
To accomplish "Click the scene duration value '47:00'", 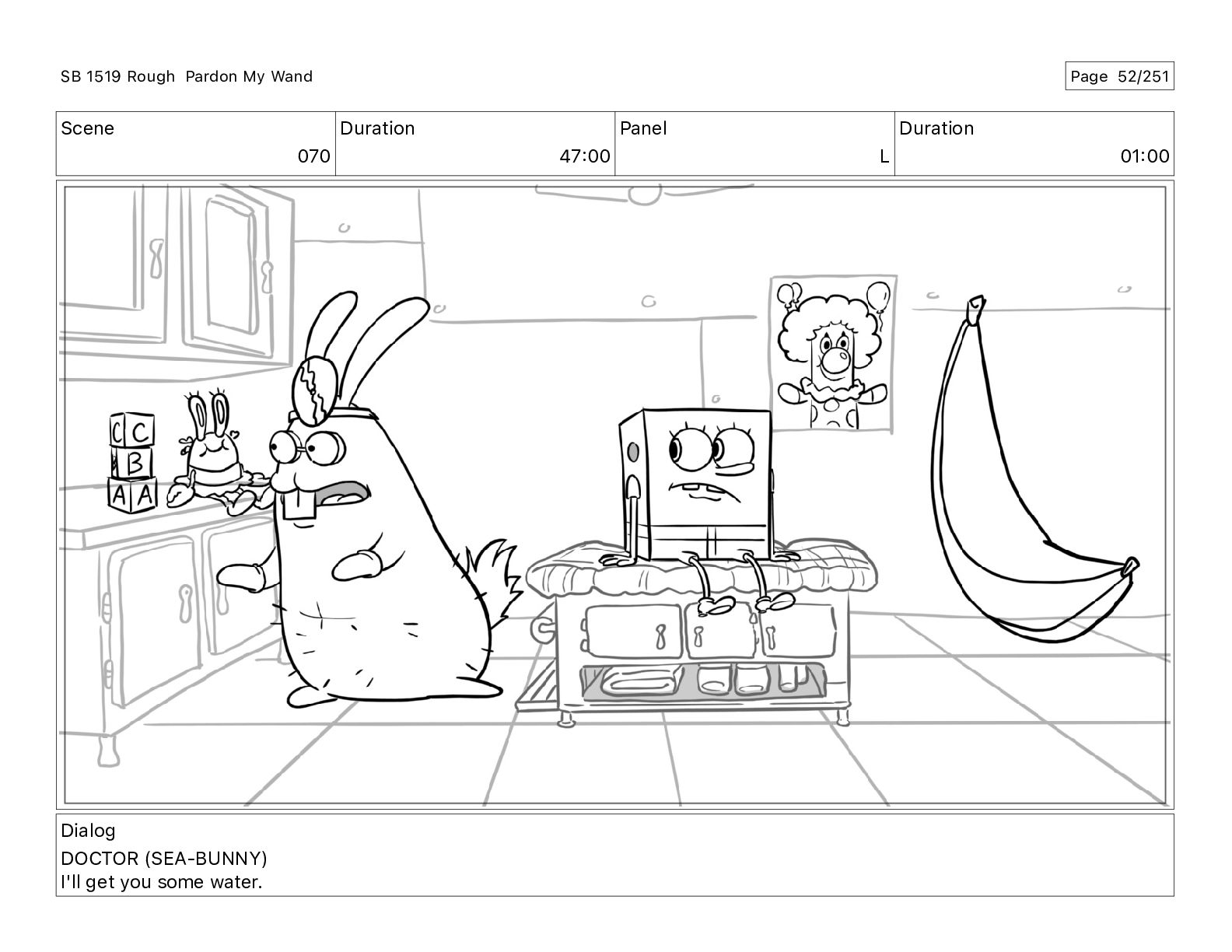I will click(x=585, y=156).
